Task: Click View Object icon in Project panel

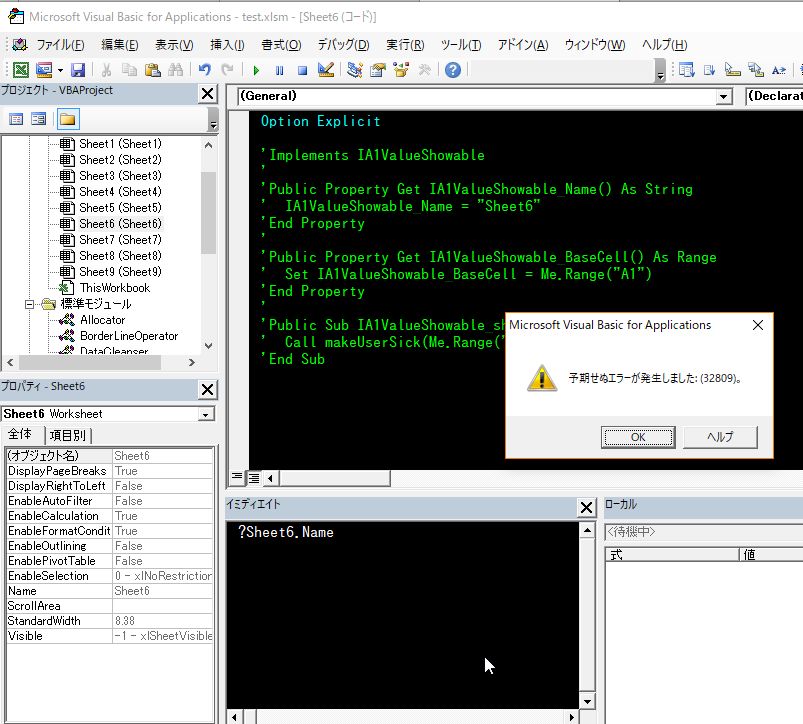Action: 39,119
